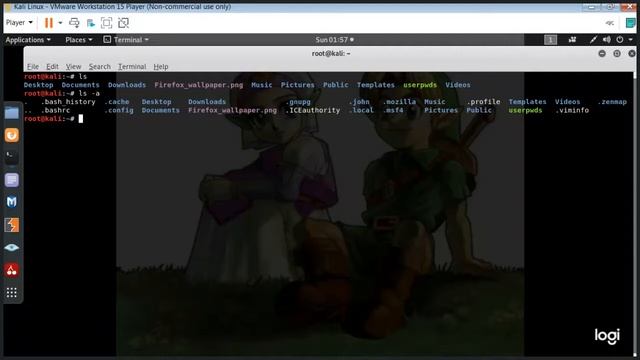Open the Terminal app menu in top panel
Viewport: 640px width, 360px height.
pyautogui.click(x=126, y=40)
